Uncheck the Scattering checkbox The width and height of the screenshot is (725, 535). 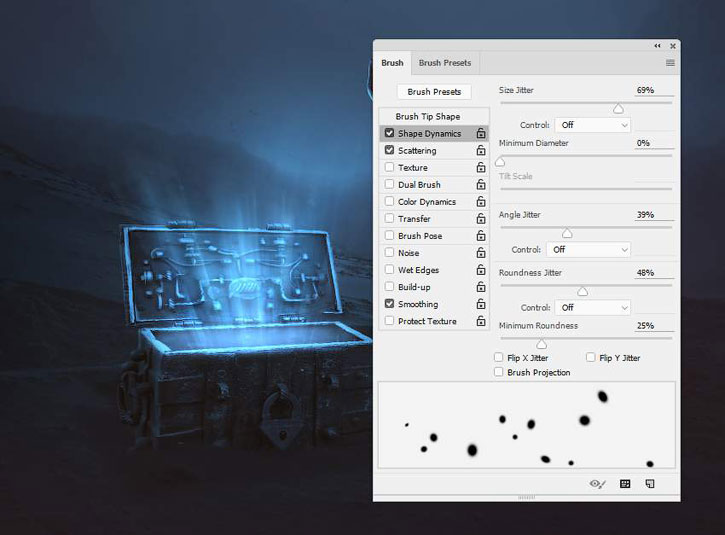[x=389, y=150]
